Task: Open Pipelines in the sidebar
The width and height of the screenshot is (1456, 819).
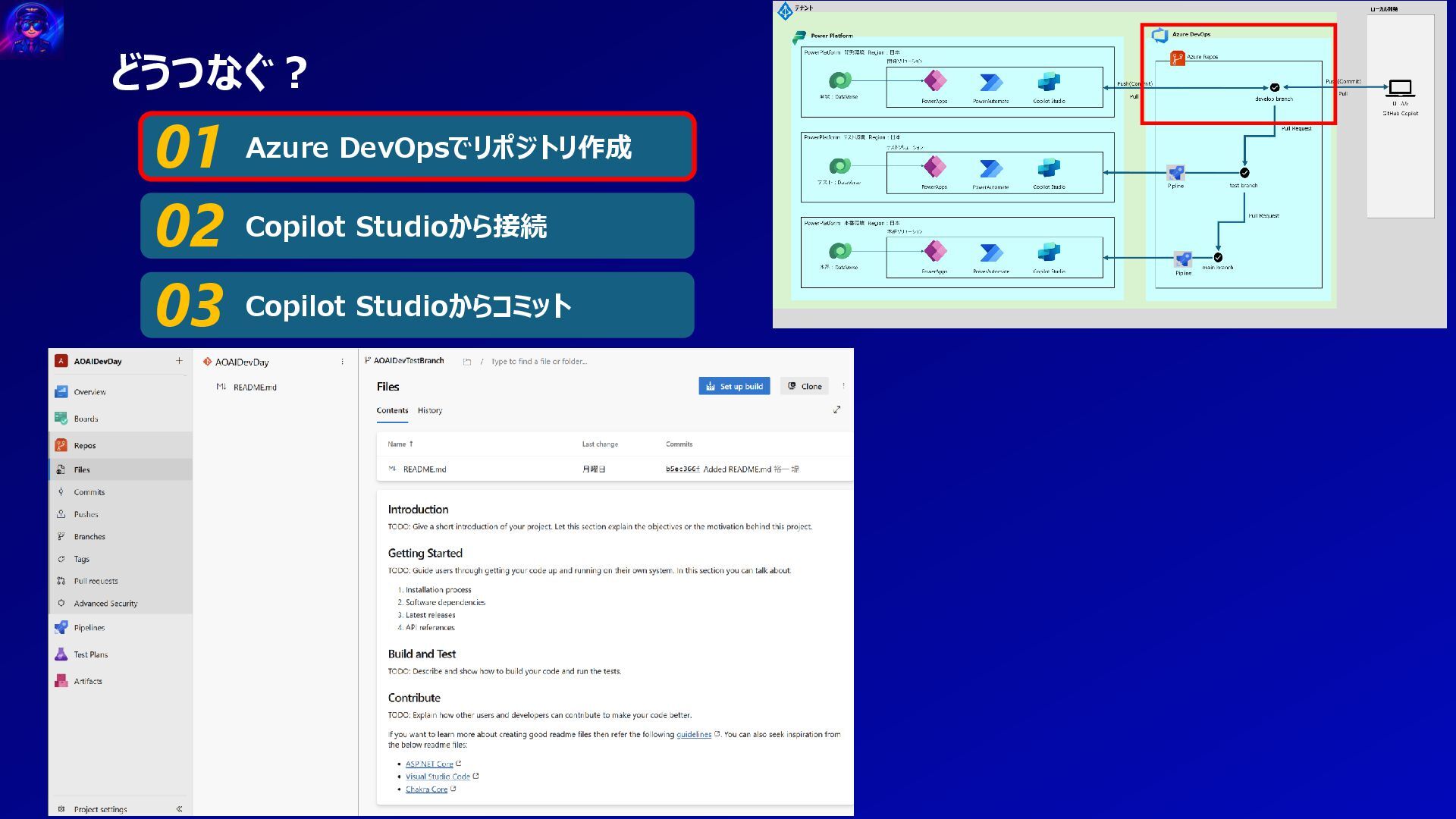Action: pos(89,628)
